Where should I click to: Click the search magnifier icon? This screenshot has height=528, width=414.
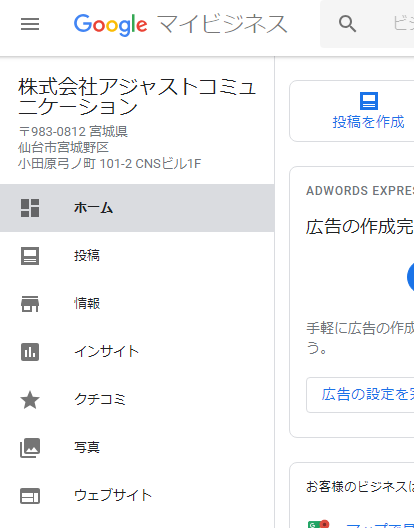point(347,24)
